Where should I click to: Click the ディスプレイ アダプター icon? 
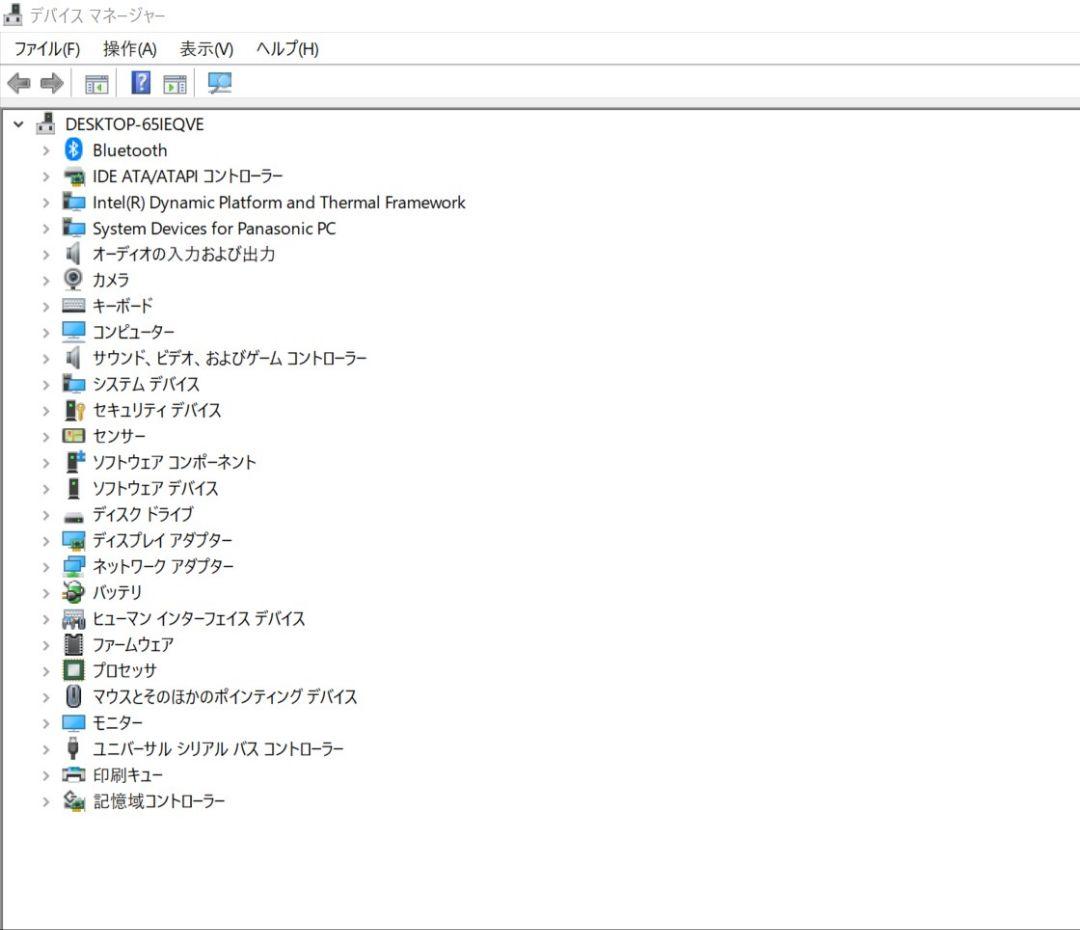click(74, 541)
